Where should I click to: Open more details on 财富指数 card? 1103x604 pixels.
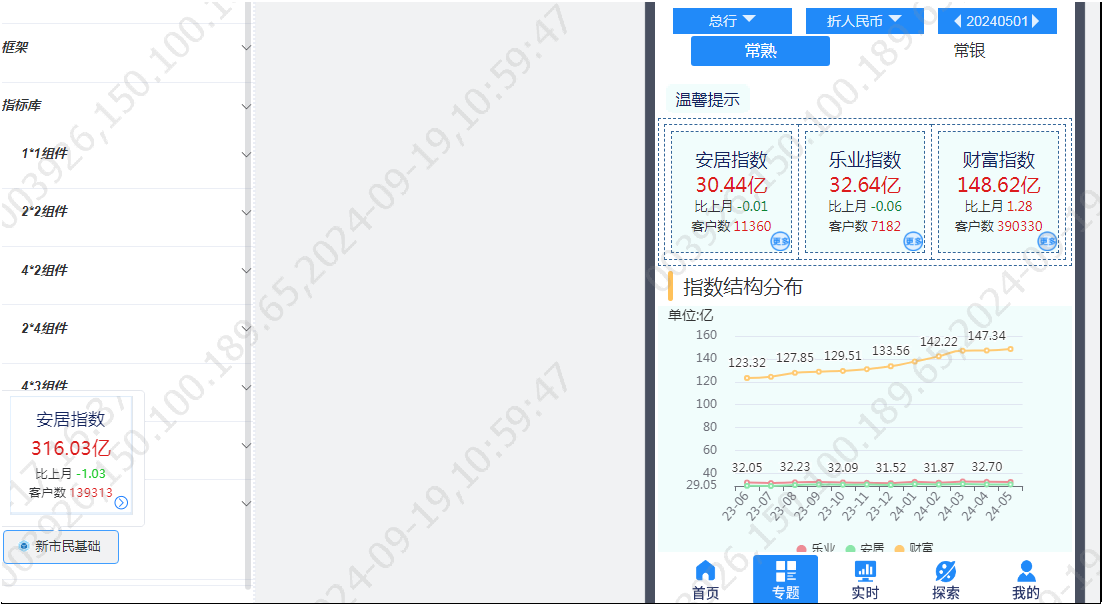1048,241
